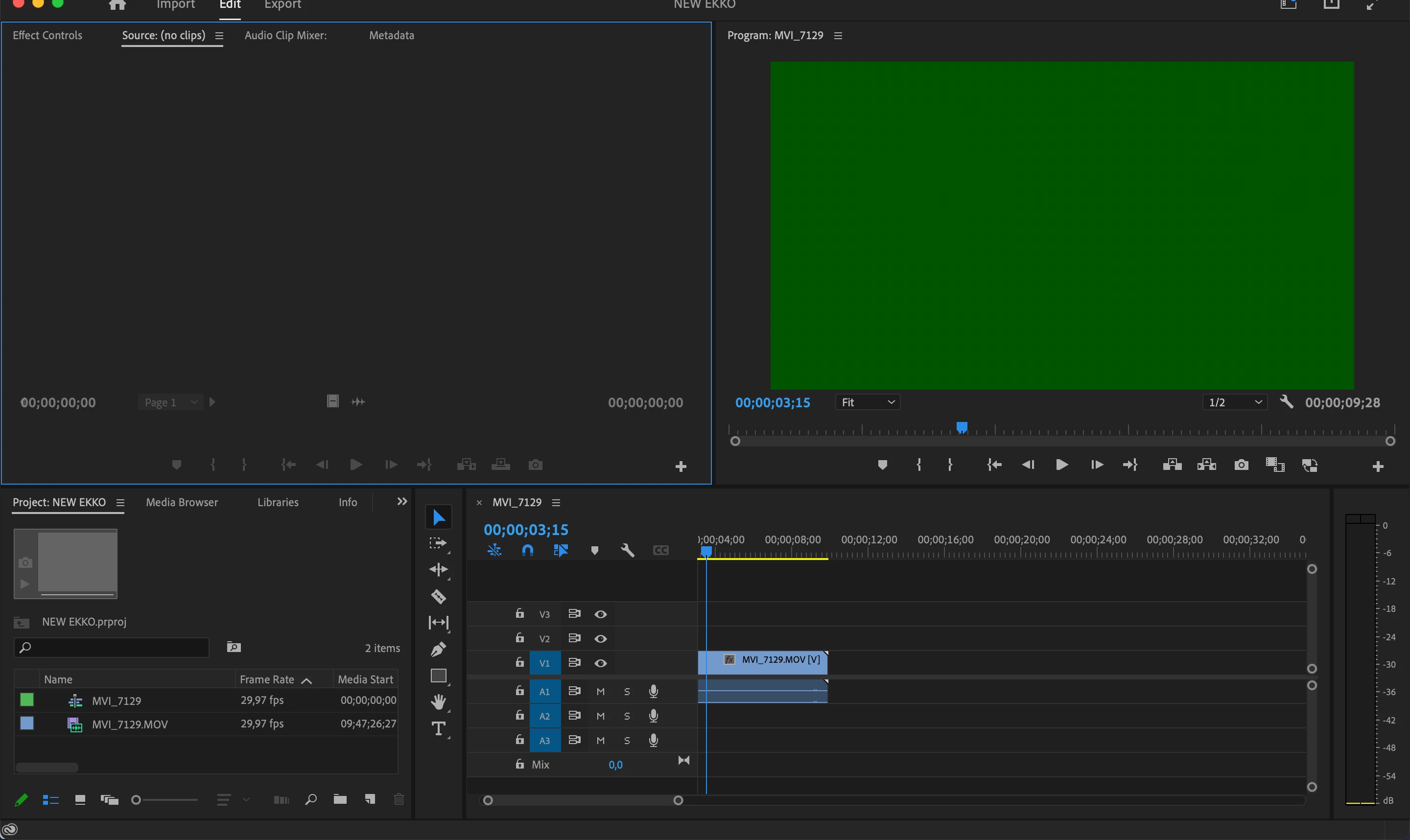This screenshot has width=1410, height=840.
Task: Open button editor plus in Program monitor
Action: pyautogui.click(x=1378, y=467)
